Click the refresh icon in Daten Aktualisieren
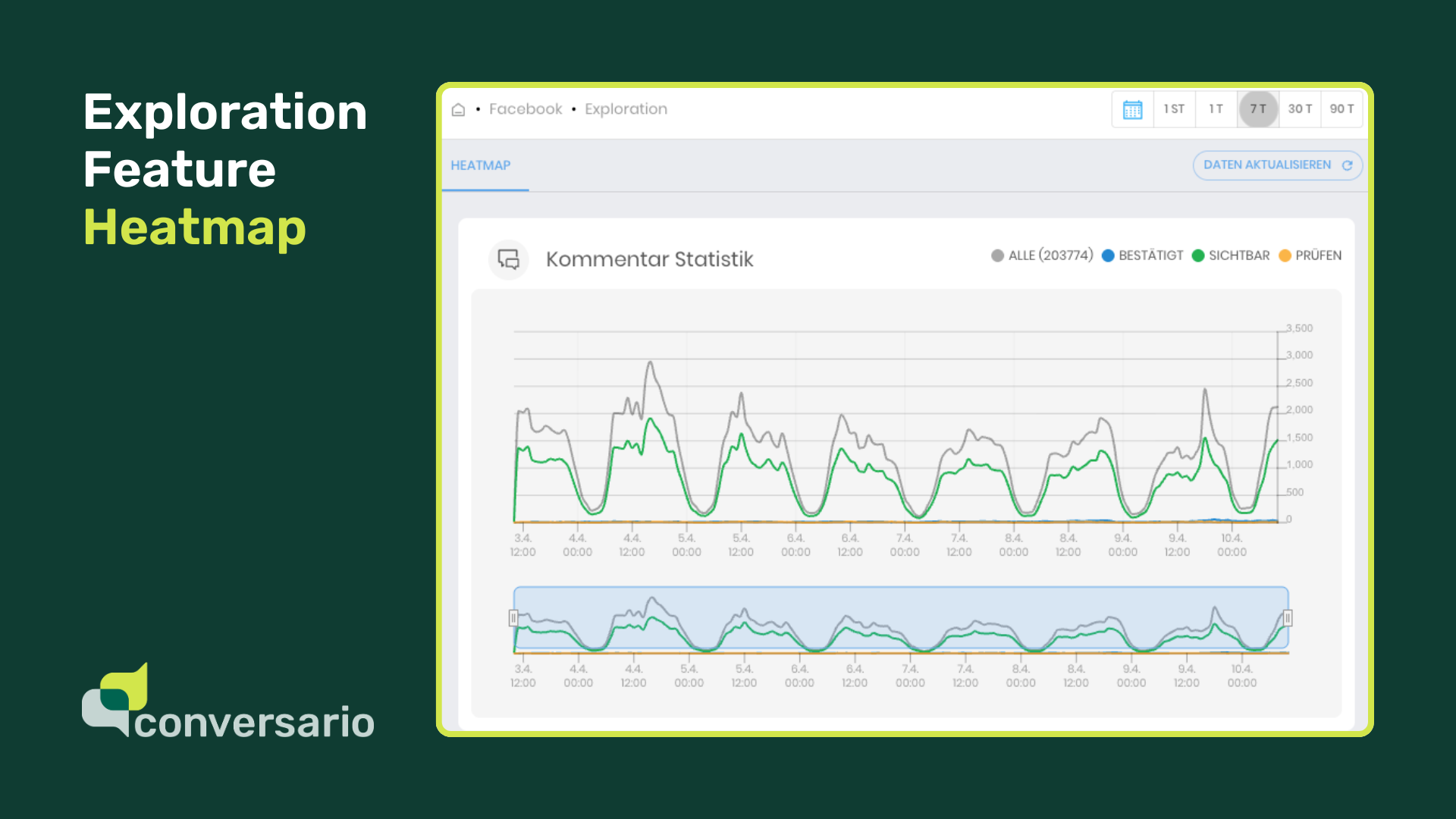The image size is (1456, 819). (1347, 165)
